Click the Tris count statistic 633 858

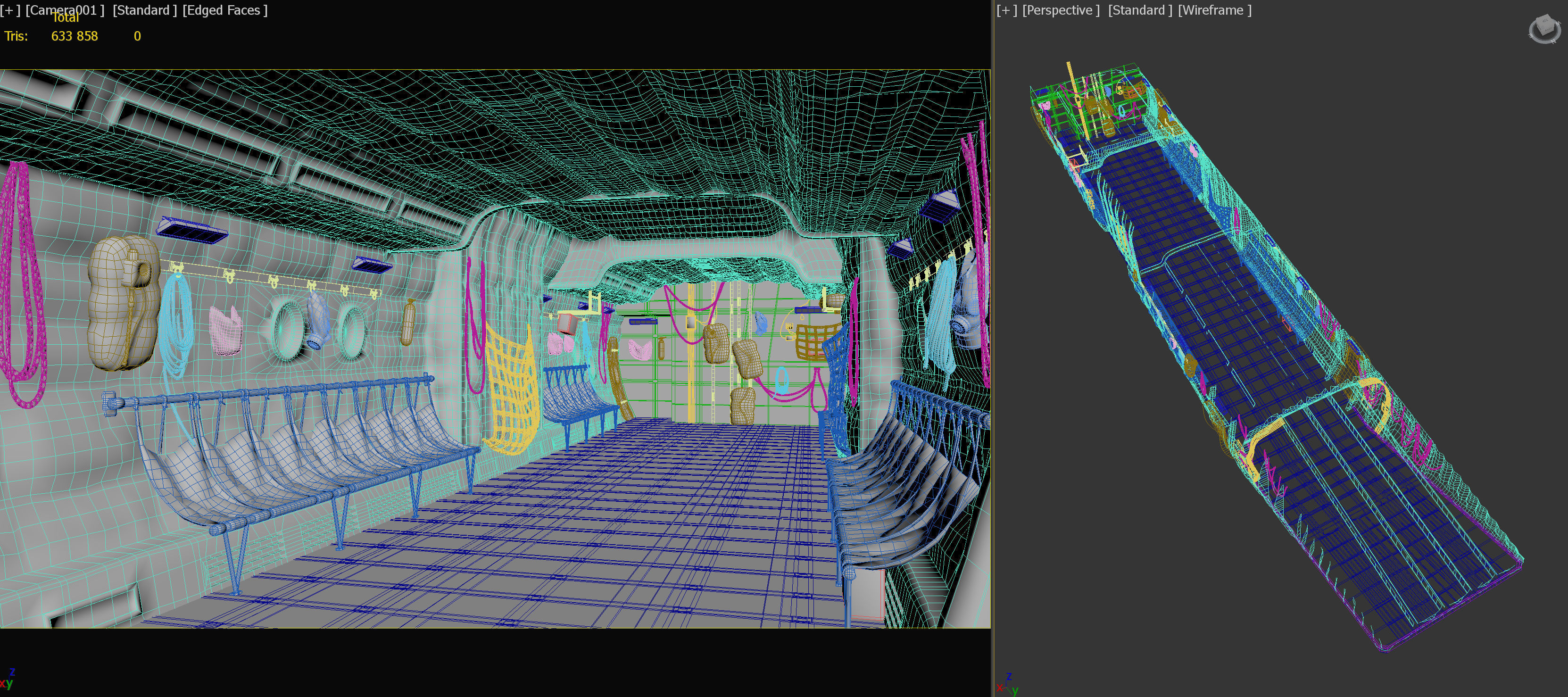[x=74, y=36]
